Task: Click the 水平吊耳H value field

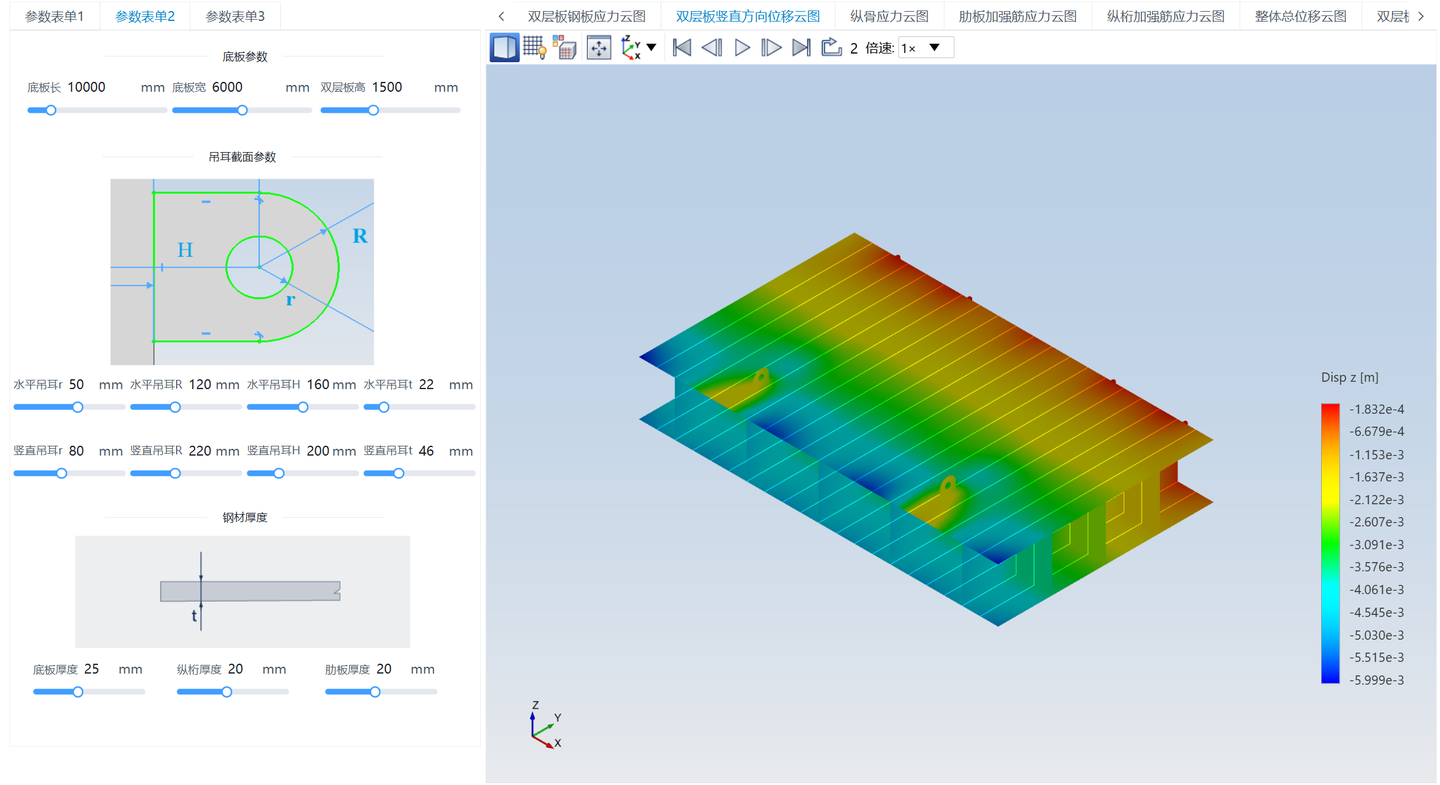Action: (x=317, y=384)
